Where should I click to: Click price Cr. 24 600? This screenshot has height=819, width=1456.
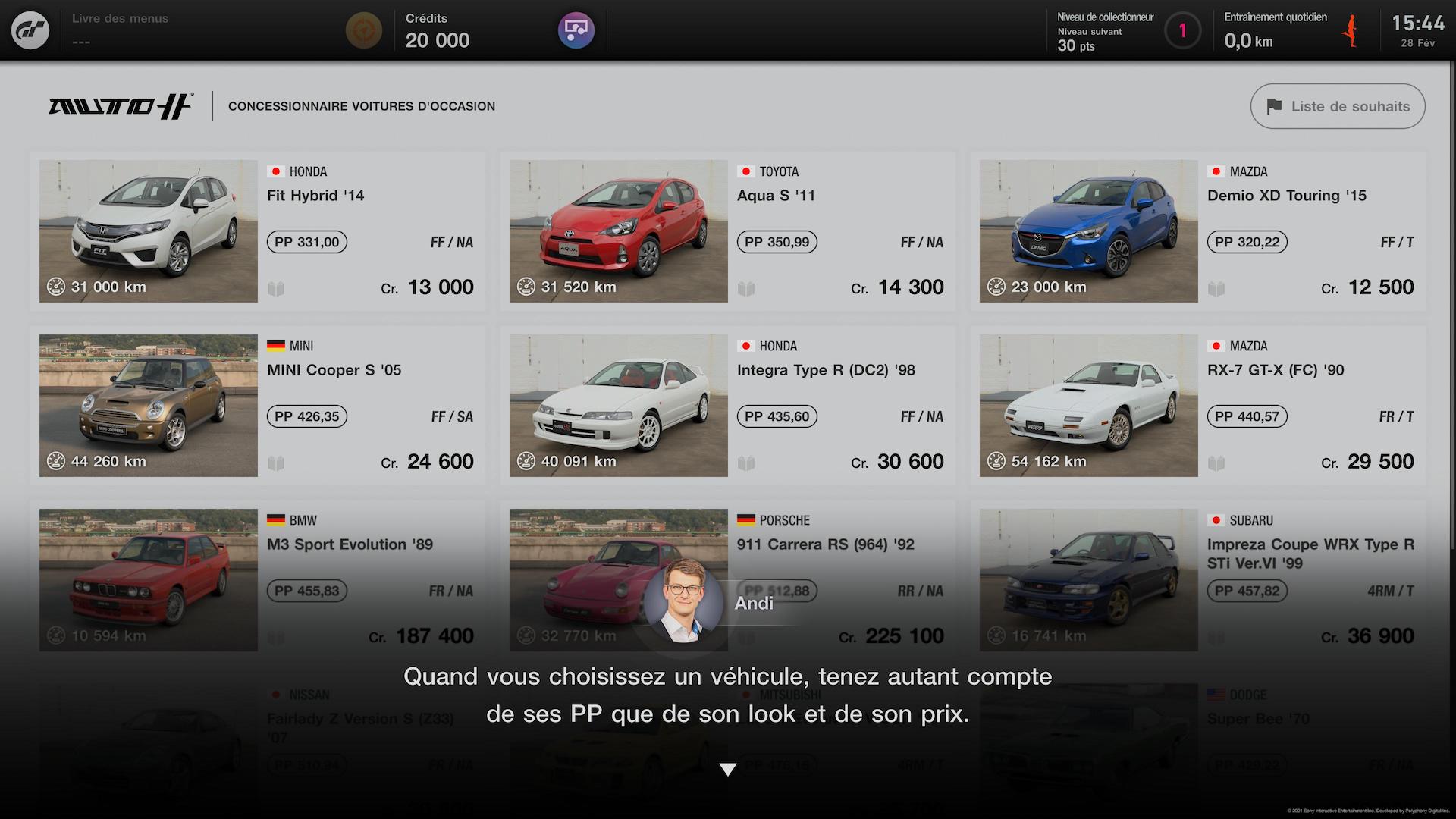(x=428, y=462)
